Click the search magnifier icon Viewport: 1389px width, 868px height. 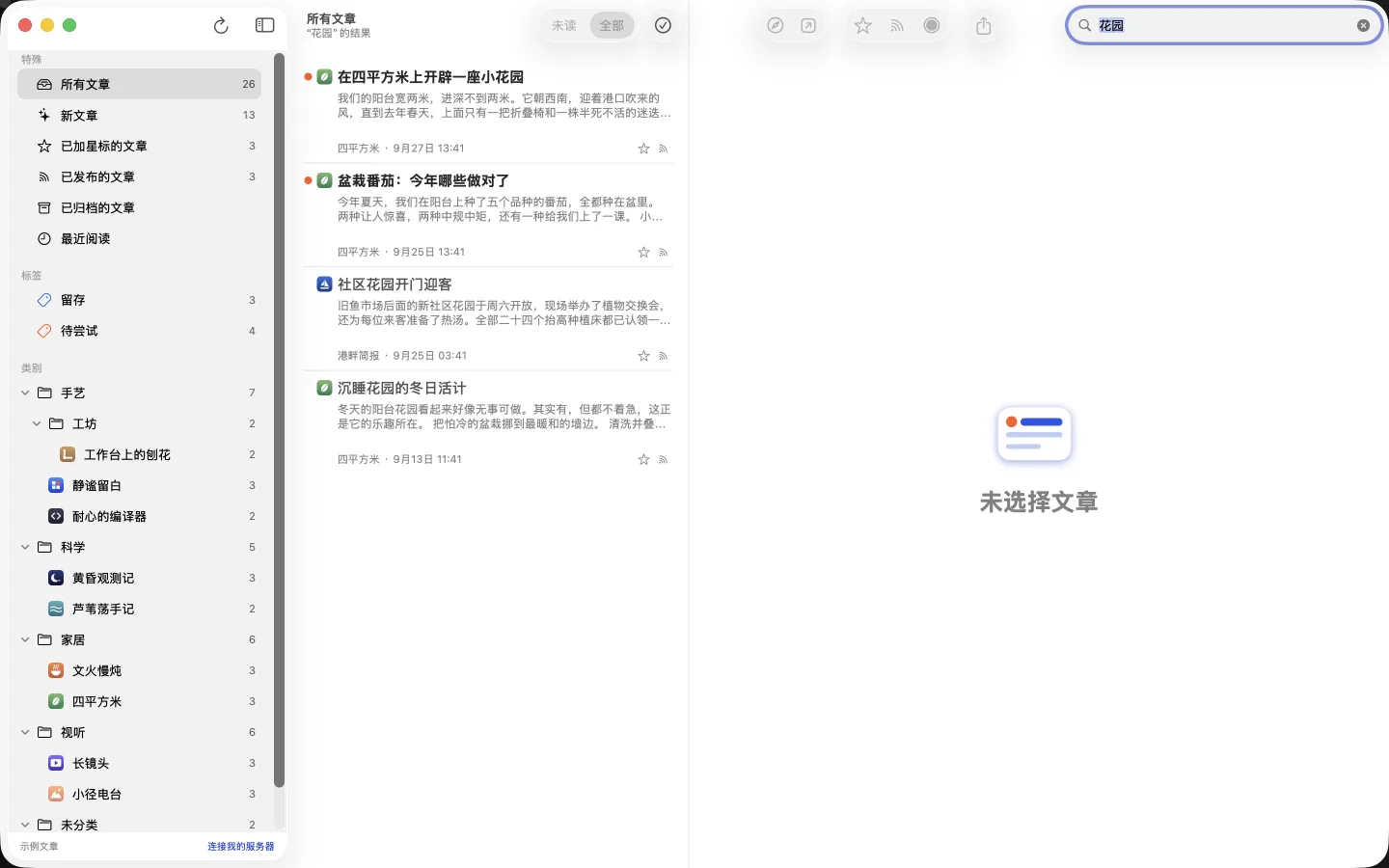(x=1085, y=26)
